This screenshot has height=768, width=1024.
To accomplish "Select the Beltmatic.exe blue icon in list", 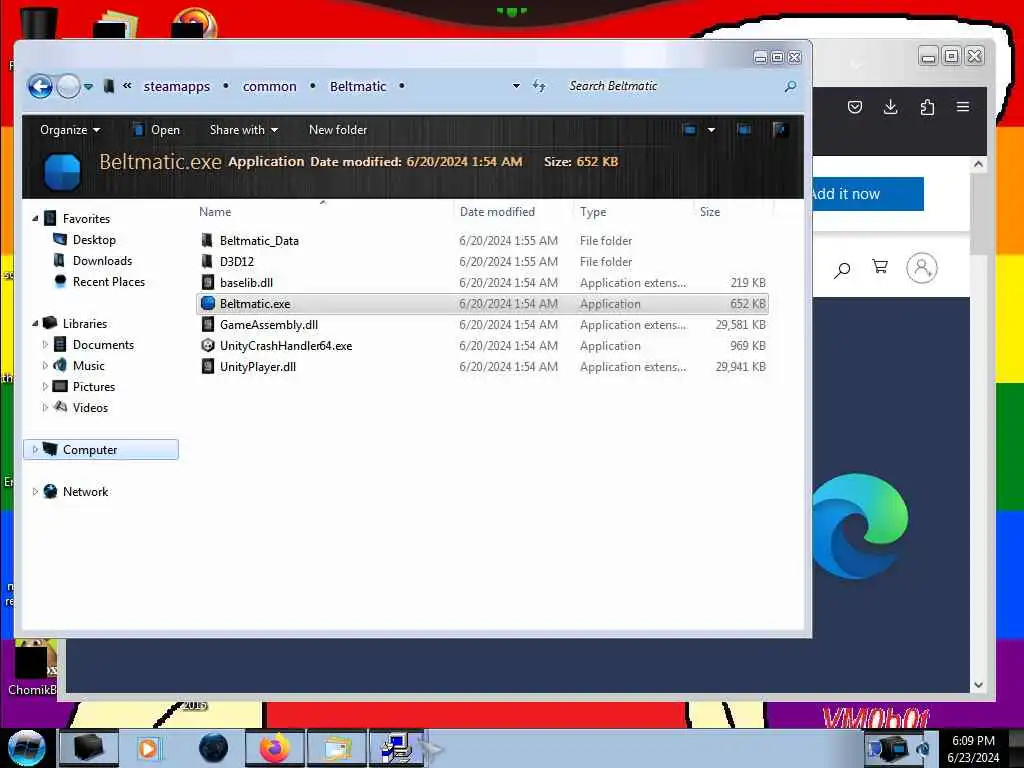I will (208, 303).
